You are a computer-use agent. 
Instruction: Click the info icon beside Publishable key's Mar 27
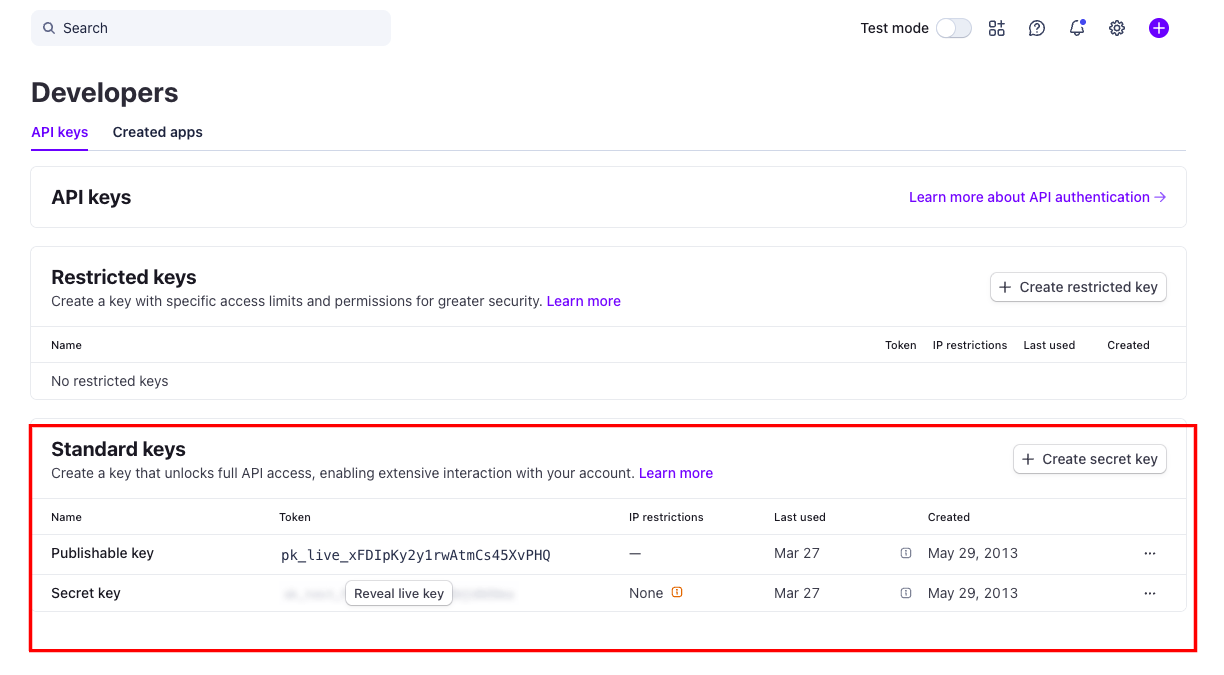click(905, 553)
